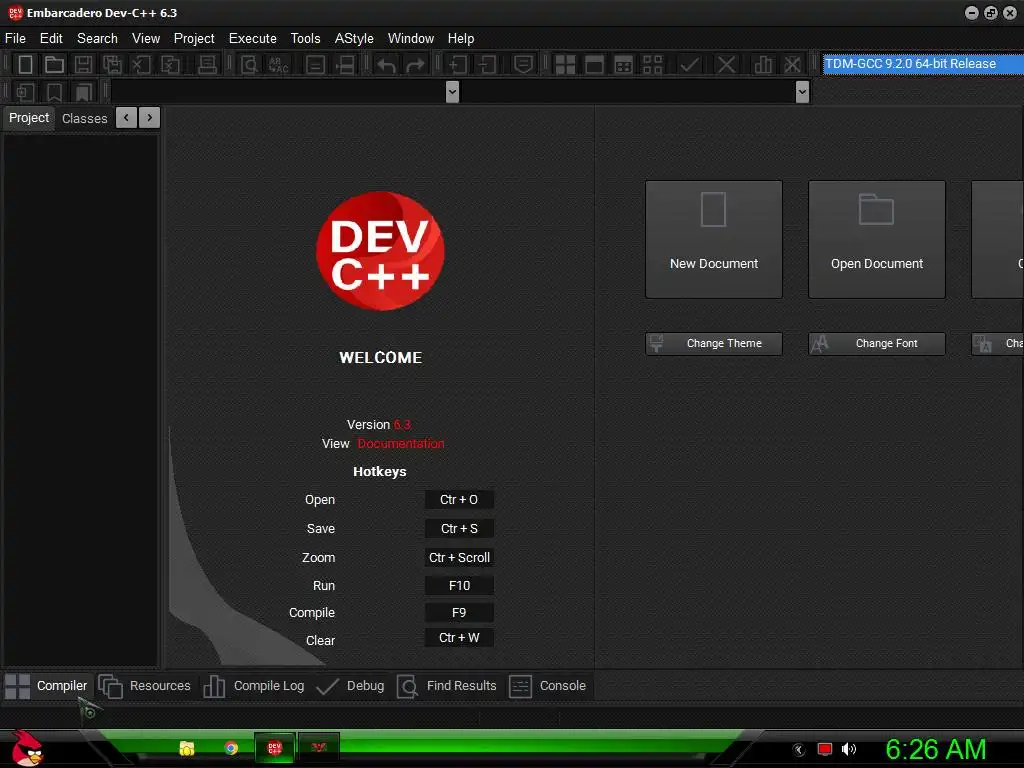This screenshot has height=768, width=1024.
Task: Open the Help menu
Action: [x=460, y=39]
